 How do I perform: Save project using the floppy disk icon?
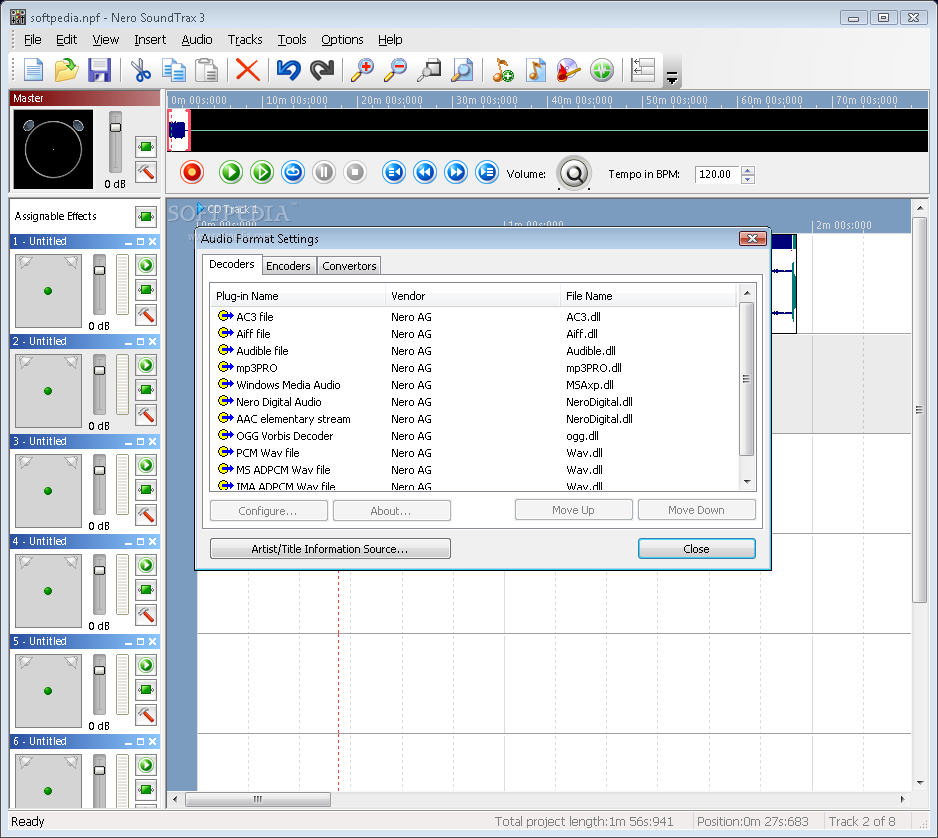[x=99, y=70]
